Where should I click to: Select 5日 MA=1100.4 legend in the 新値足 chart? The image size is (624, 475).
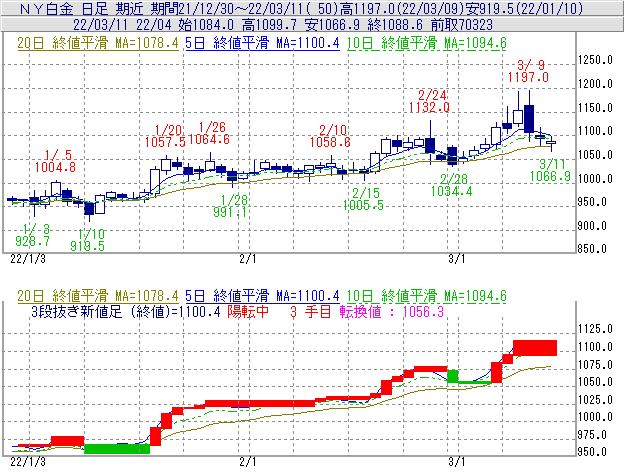coord(263,296)
